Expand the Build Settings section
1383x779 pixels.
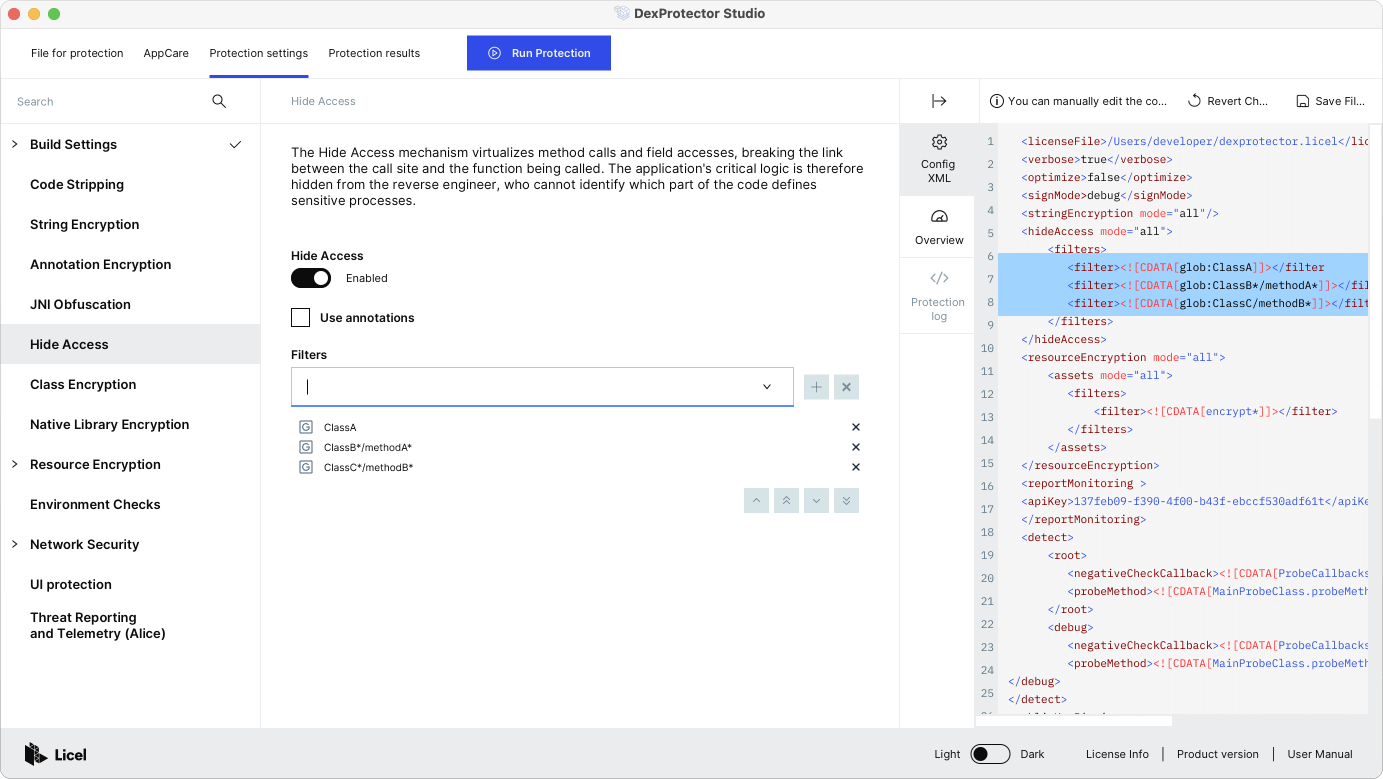point(15,144)
